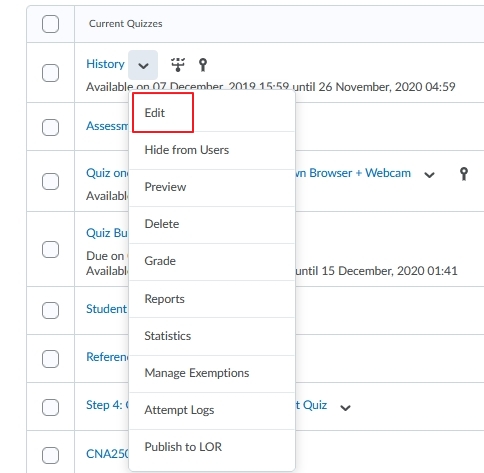Click the key icon on the Webcam quiz row
The height and width of the screenshot is (473, 484).
(x=464, y=174)
